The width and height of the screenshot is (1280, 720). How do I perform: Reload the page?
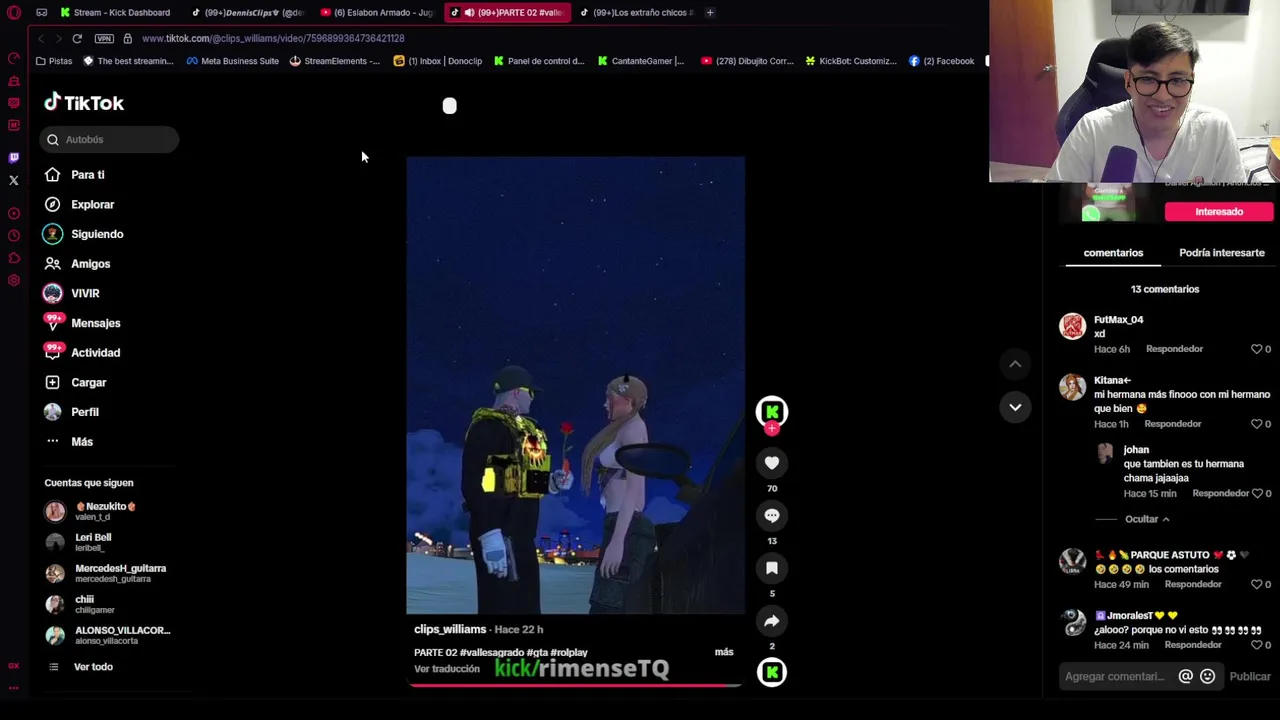click(x=77, y=38)
